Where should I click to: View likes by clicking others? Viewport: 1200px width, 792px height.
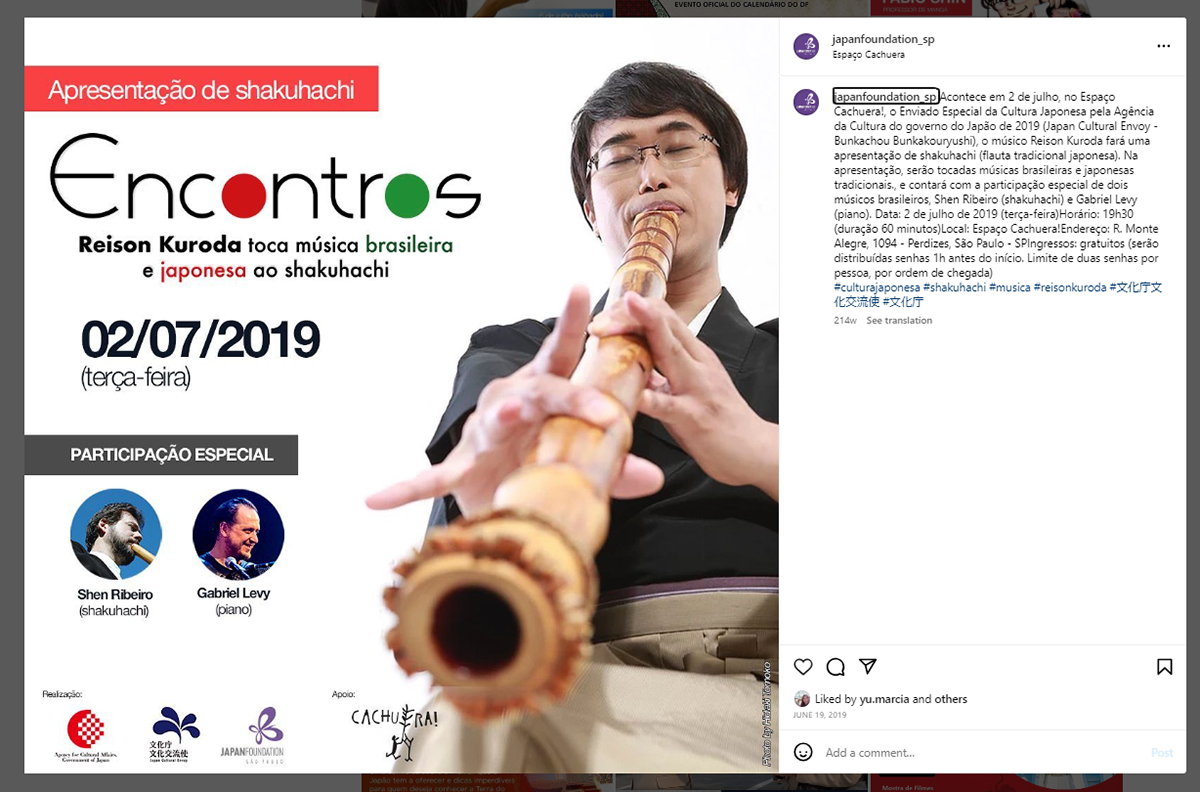(951, 699)
